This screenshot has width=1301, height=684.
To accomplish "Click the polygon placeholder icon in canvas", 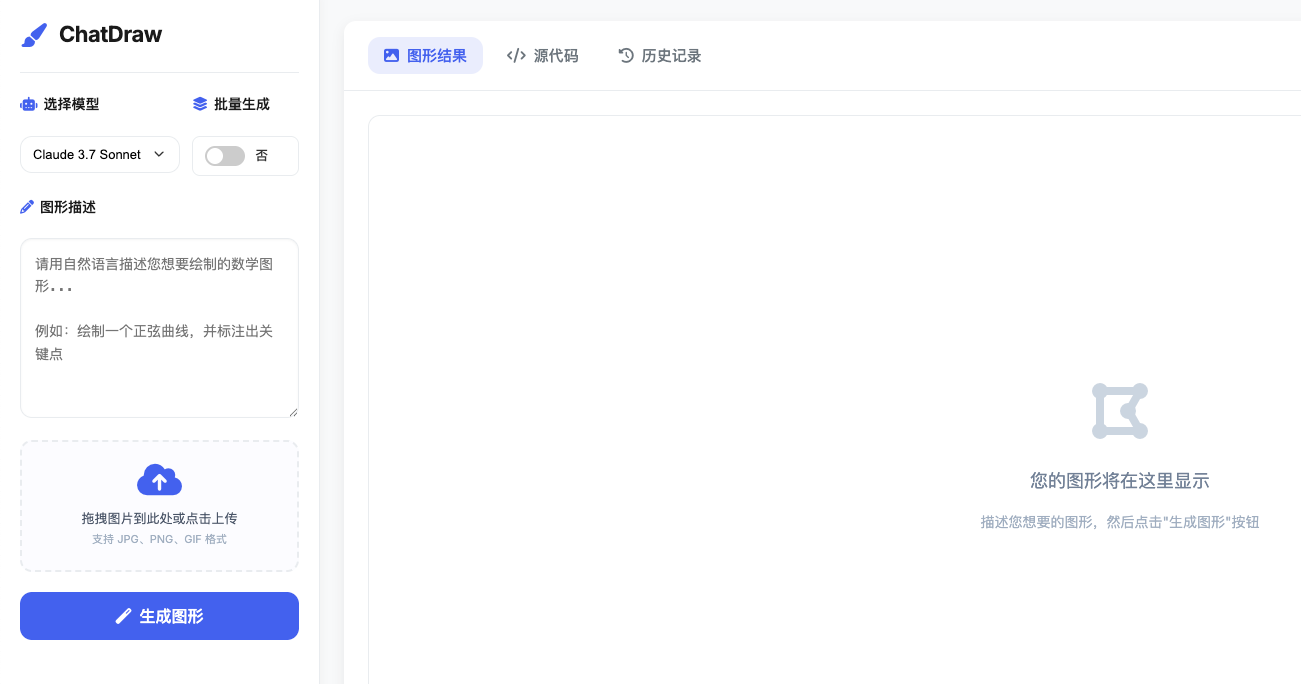I will pyautogui.click(x=1119, y=411).
